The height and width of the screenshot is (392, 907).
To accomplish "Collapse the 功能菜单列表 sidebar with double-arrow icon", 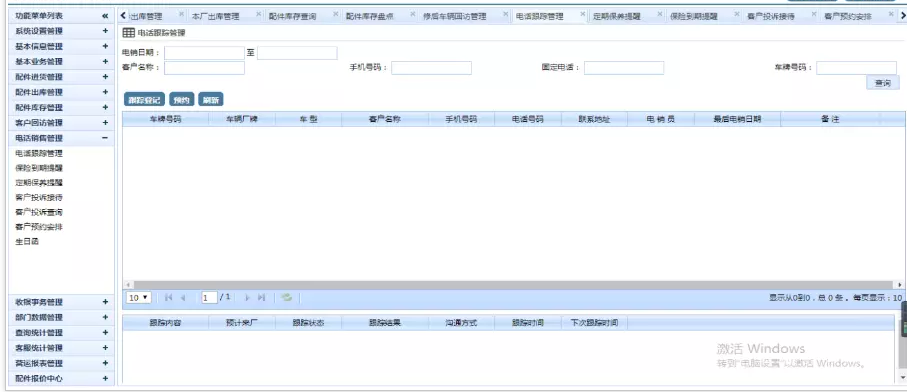I will pyautogui.click(x=105, y=16).
